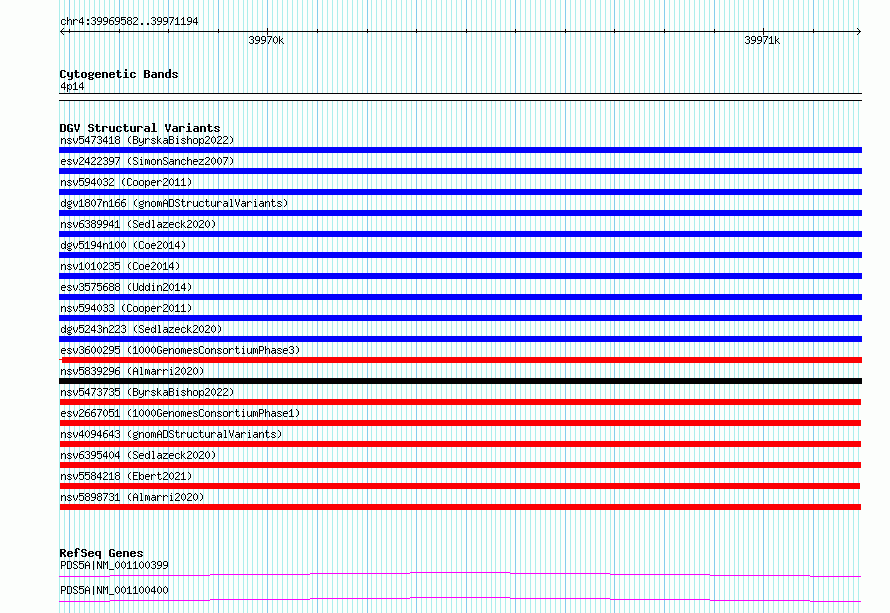Screen dimensions: 890x613
Task: Click the 39970k ruler tick label
Action: (266, 40)
